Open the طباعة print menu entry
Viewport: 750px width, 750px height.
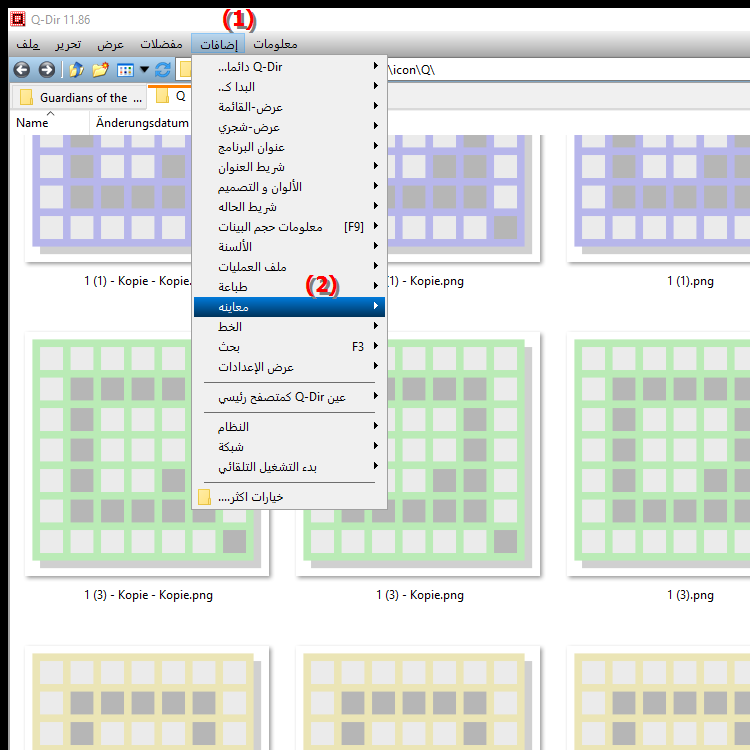pyautogui.click(x=289, y=287)
